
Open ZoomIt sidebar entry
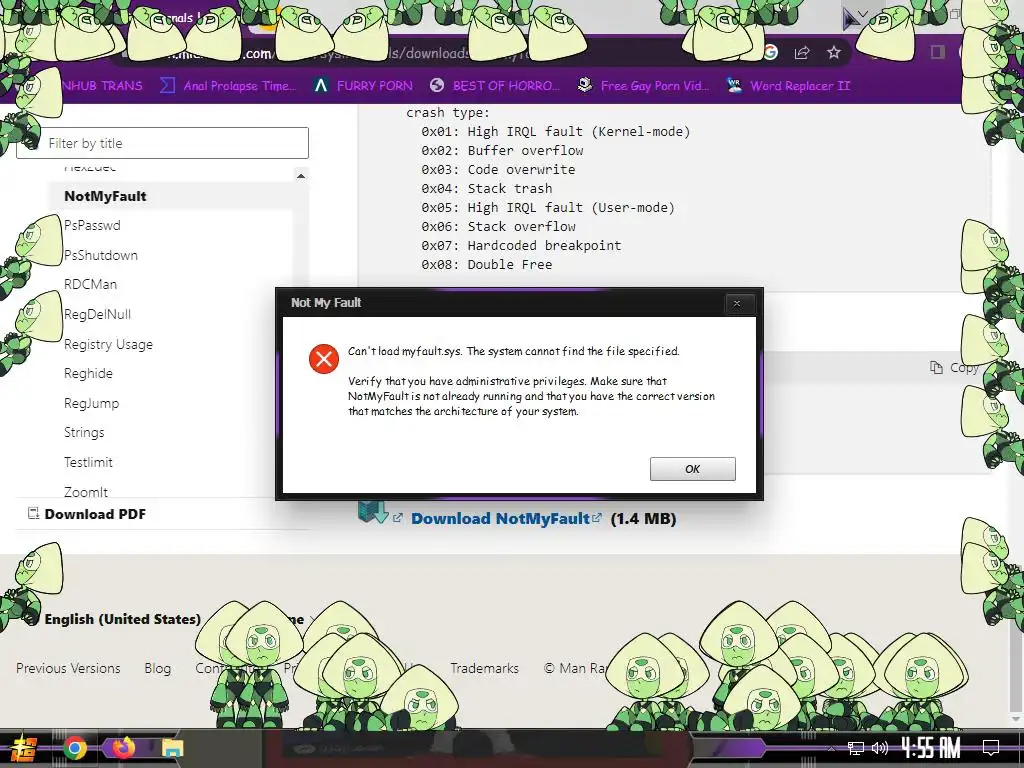pos(86,492)
